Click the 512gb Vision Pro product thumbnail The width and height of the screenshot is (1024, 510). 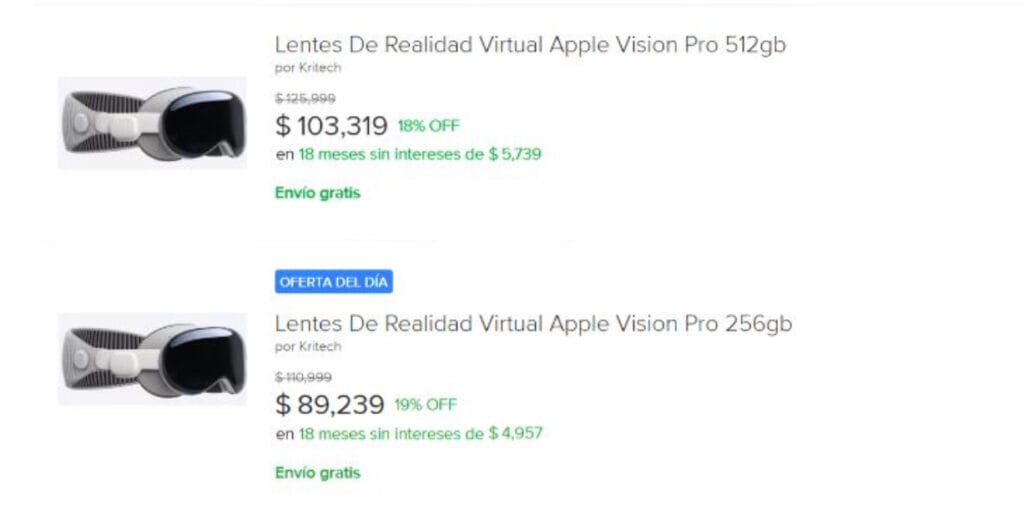click(x=152, y=123)
